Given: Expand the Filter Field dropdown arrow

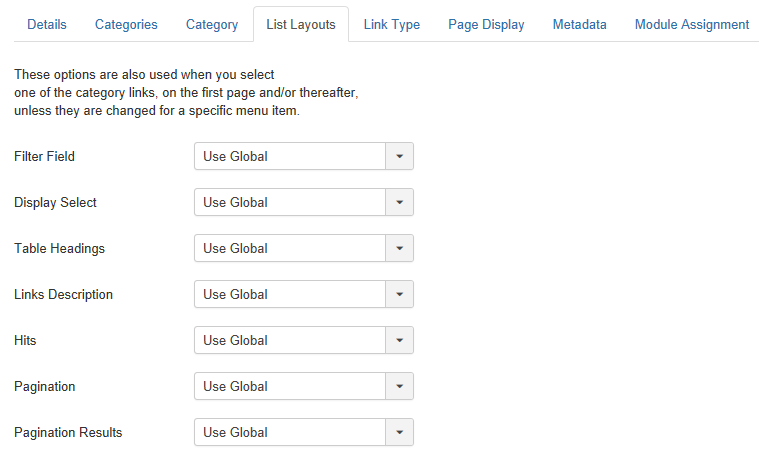Looking at the screenshot, I should pyautogui.click(x=399, y=156).
